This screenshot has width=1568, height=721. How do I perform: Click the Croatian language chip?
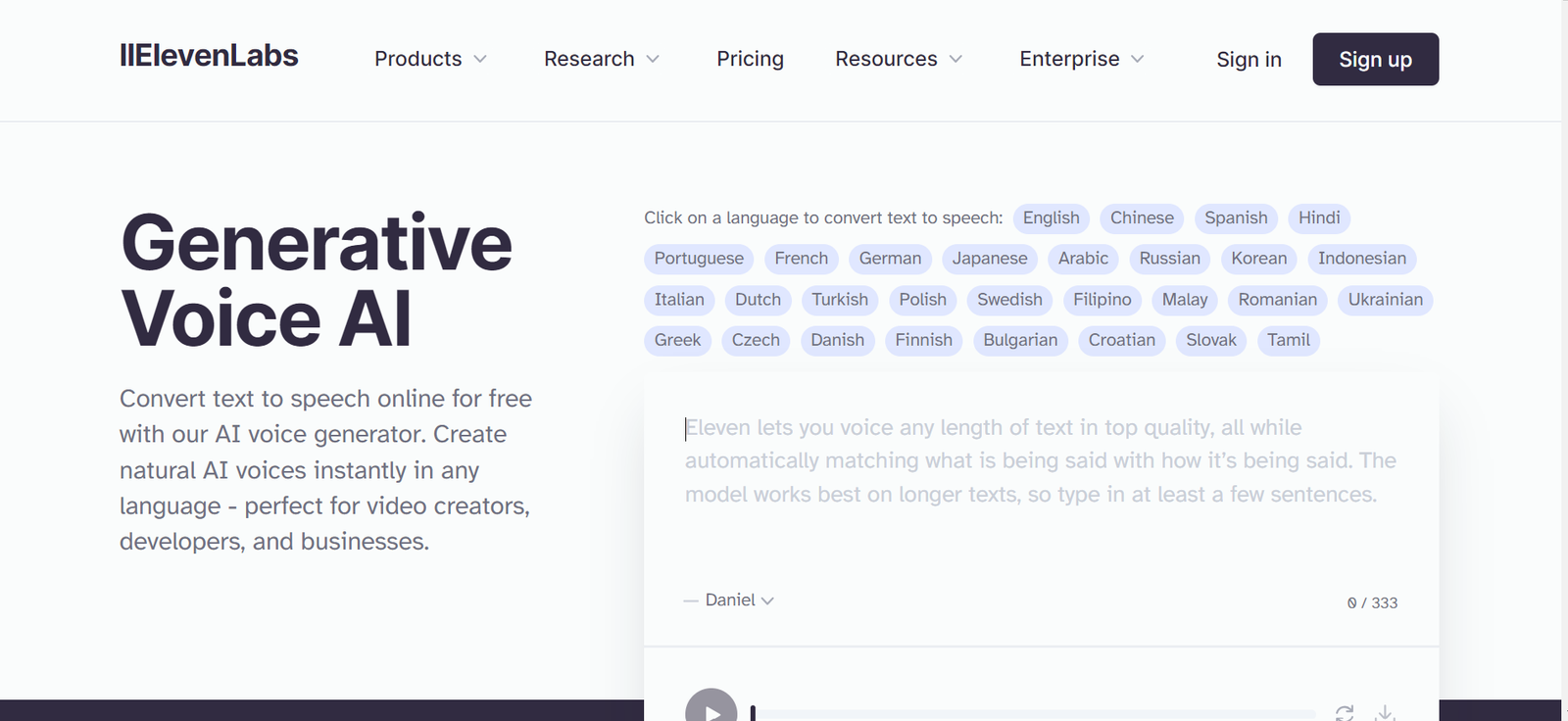[1121, 340]
